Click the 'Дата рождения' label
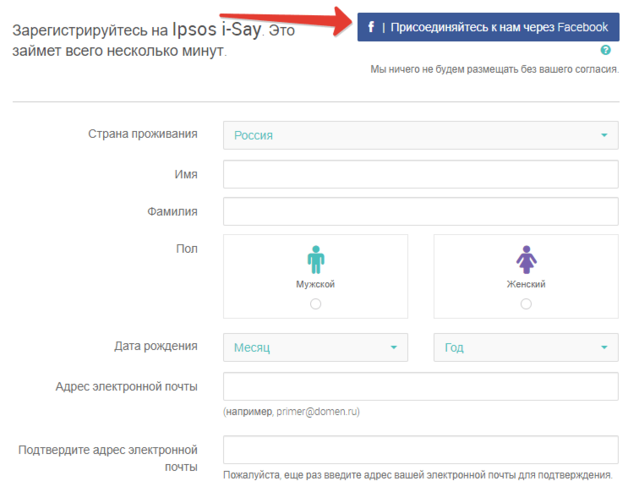 click(x=156, y=346)
